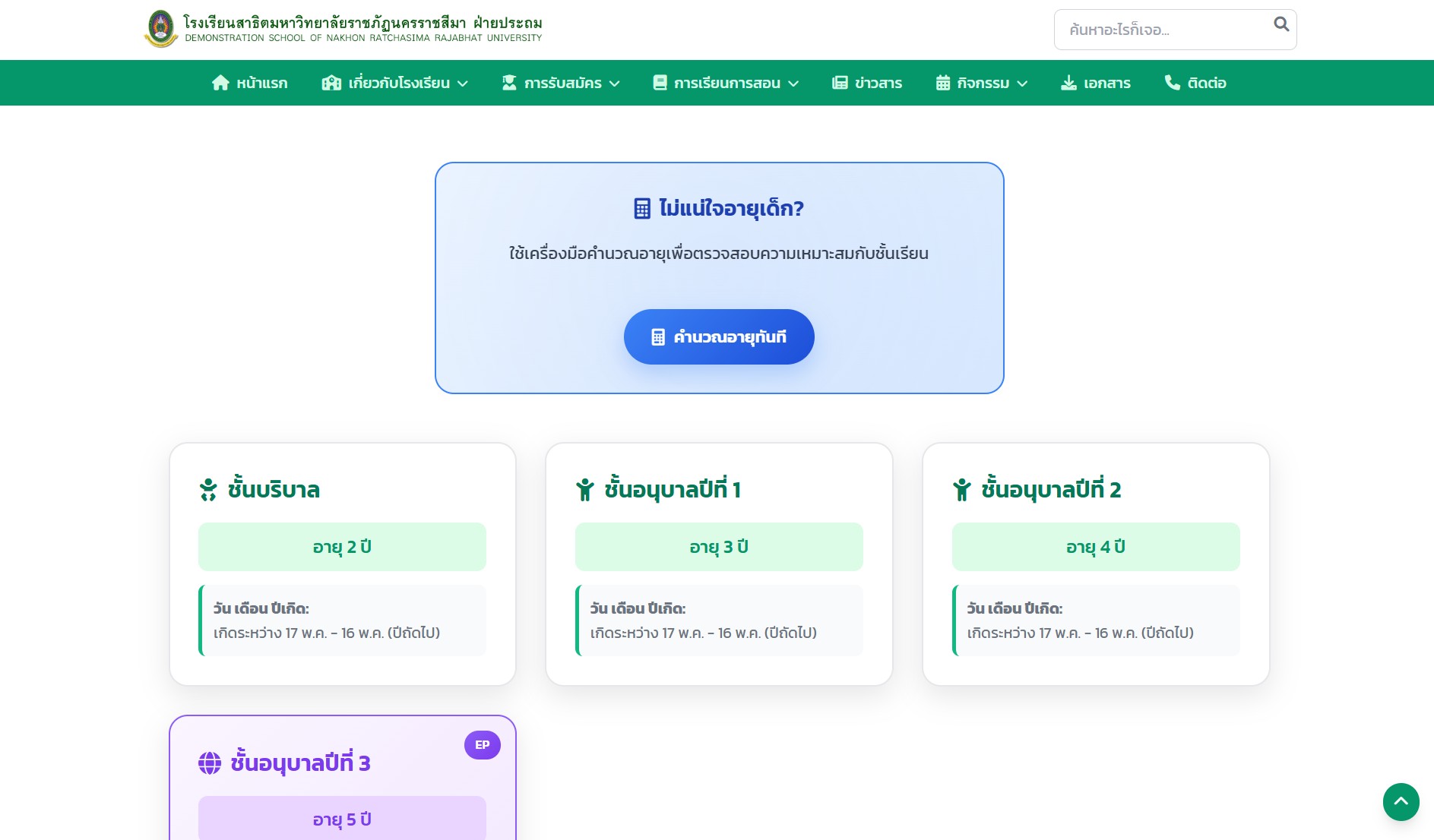This screenshot has height=840, width=1434.
Task: Click the search magnifier icon
Action: click(x=1280, y=24)
